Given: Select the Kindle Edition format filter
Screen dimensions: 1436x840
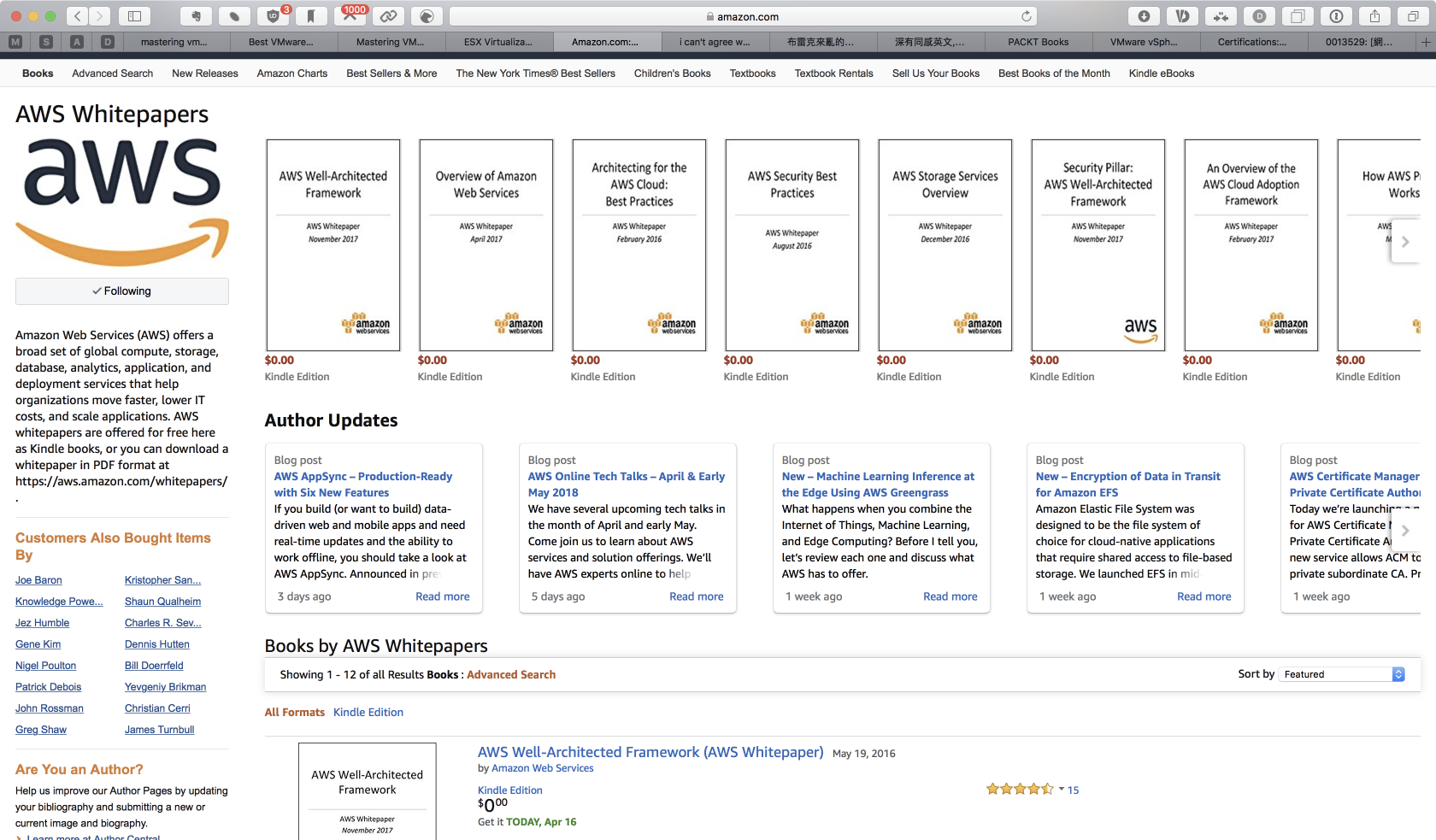Looking at the screenshot, I should (x=368, y=712).
